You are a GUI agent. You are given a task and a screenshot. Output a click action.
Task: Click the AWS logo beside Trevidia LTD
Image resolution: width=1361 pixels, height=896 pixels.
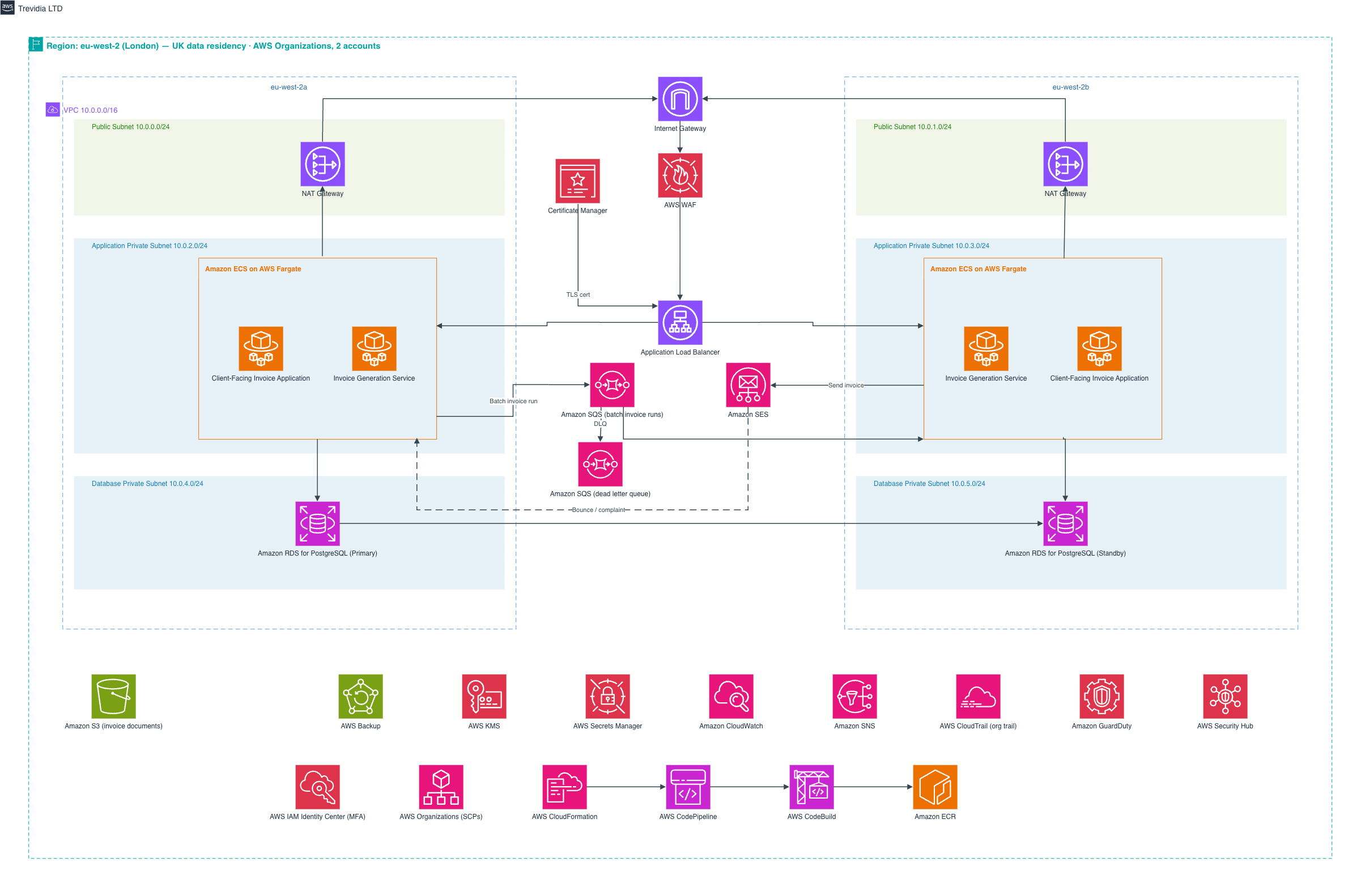pos(7,7)
